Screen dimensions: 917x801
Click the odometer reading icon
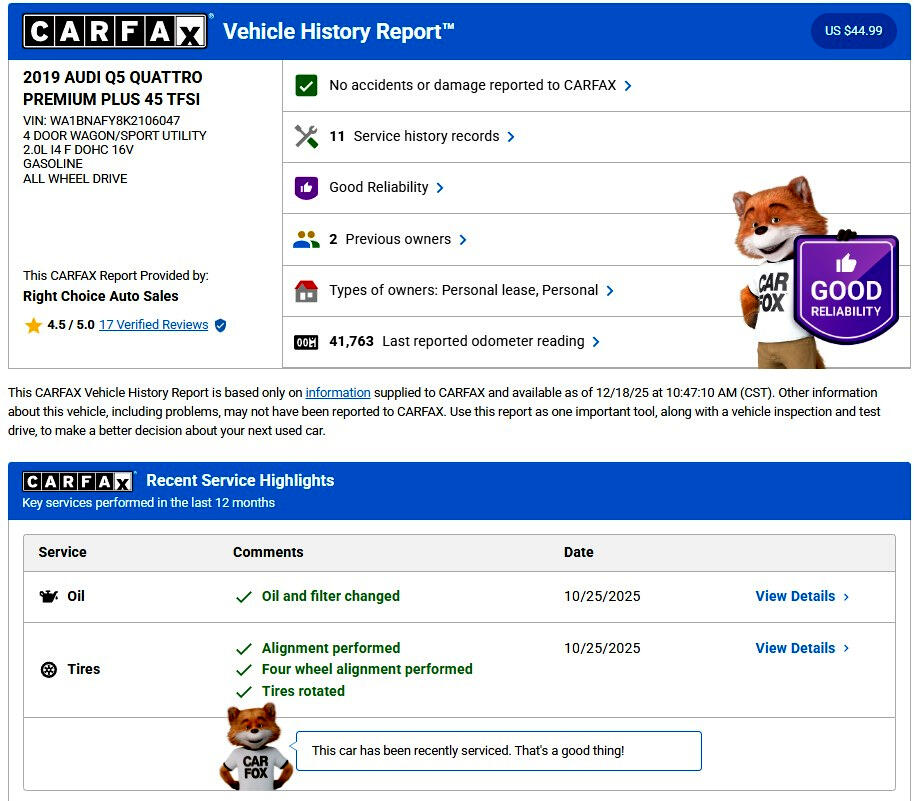pyautogui.click(x=306, y=342)
